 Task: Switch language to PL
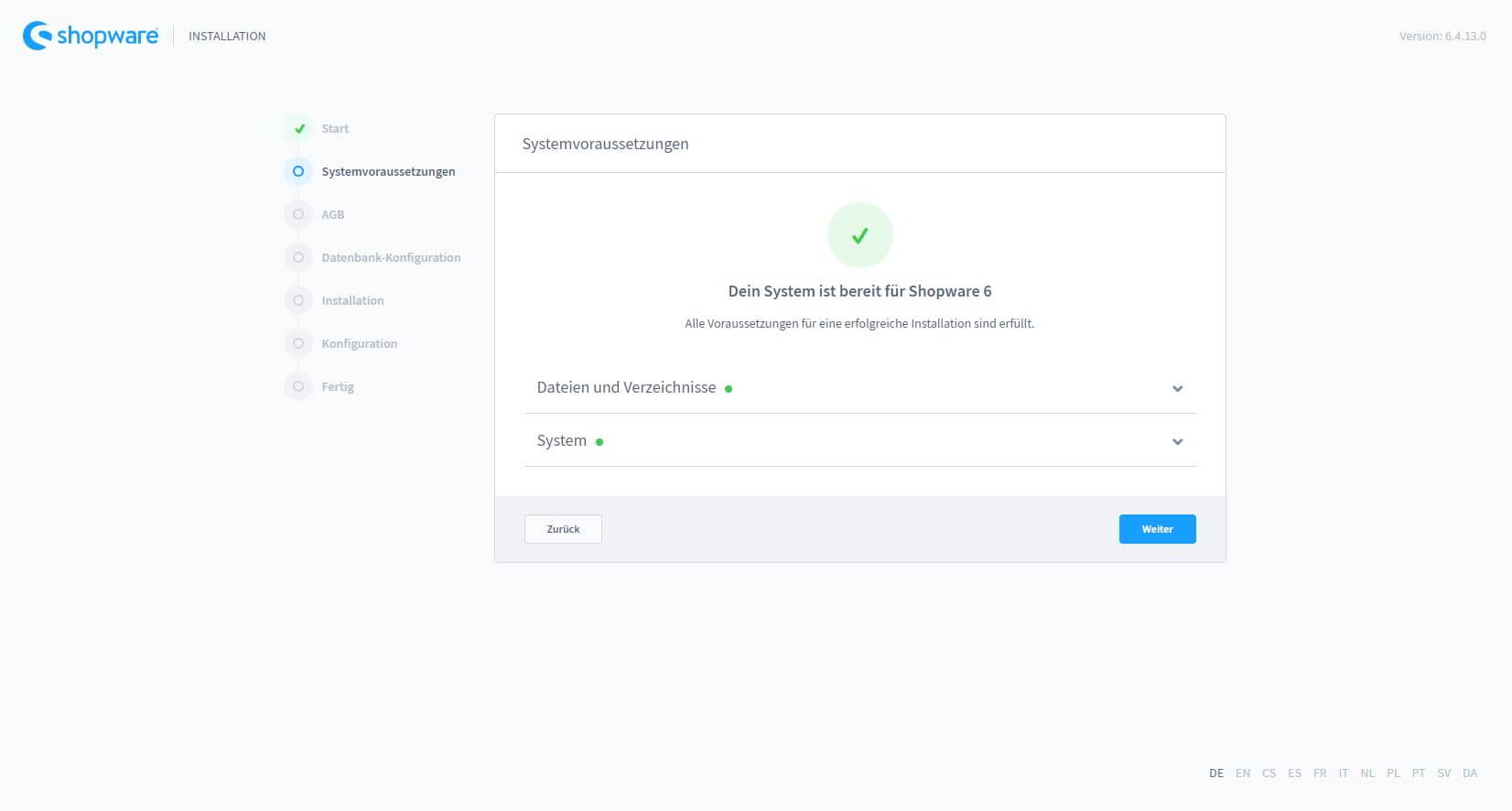coord(1393,773)
